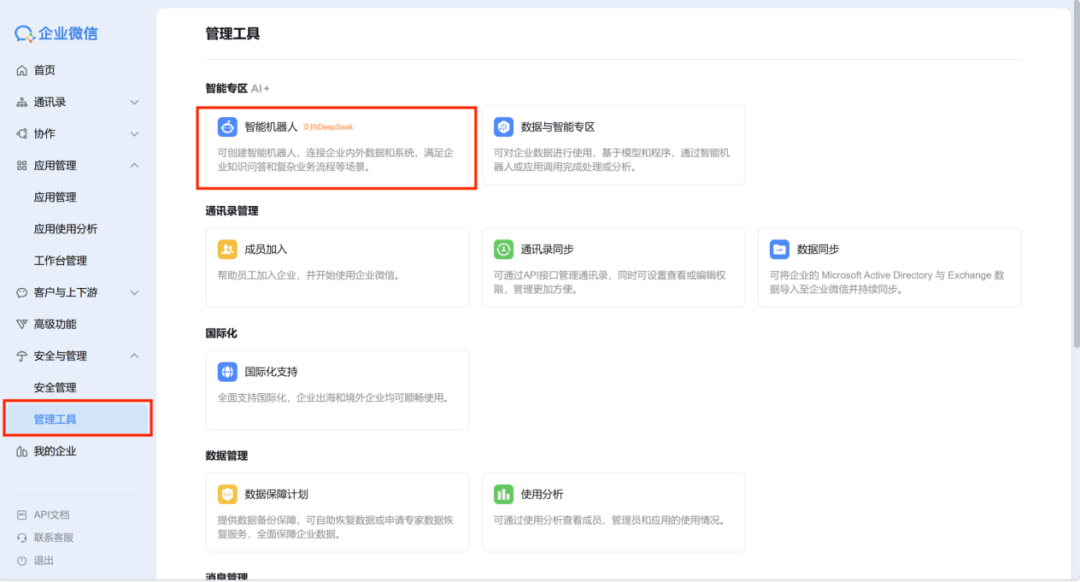Open the 成员加入 card title
This screenshot has width=1080, height=582.
pyautogui.click(x=266, y=249)
